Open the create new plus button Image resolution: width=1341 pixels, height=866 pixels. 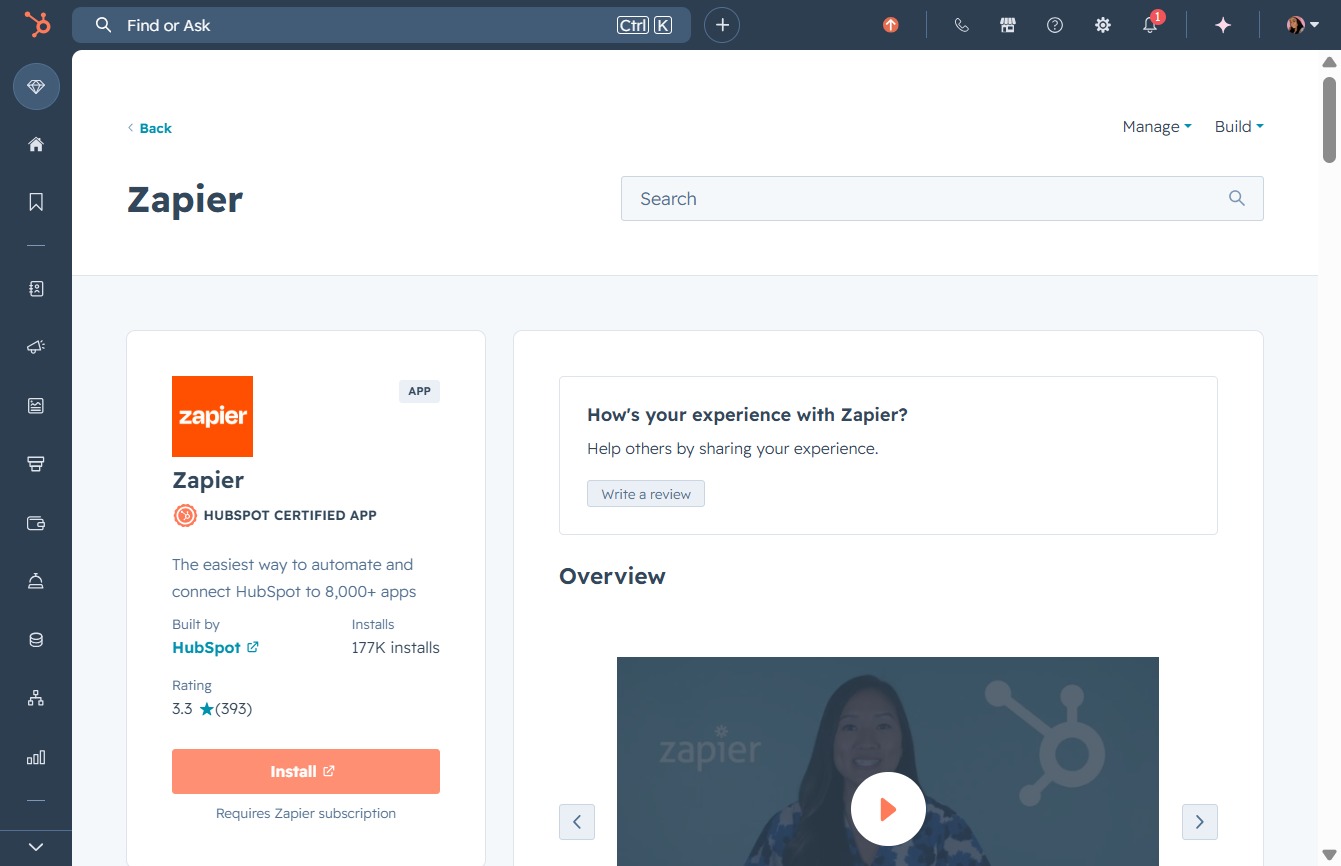point(722,25)
